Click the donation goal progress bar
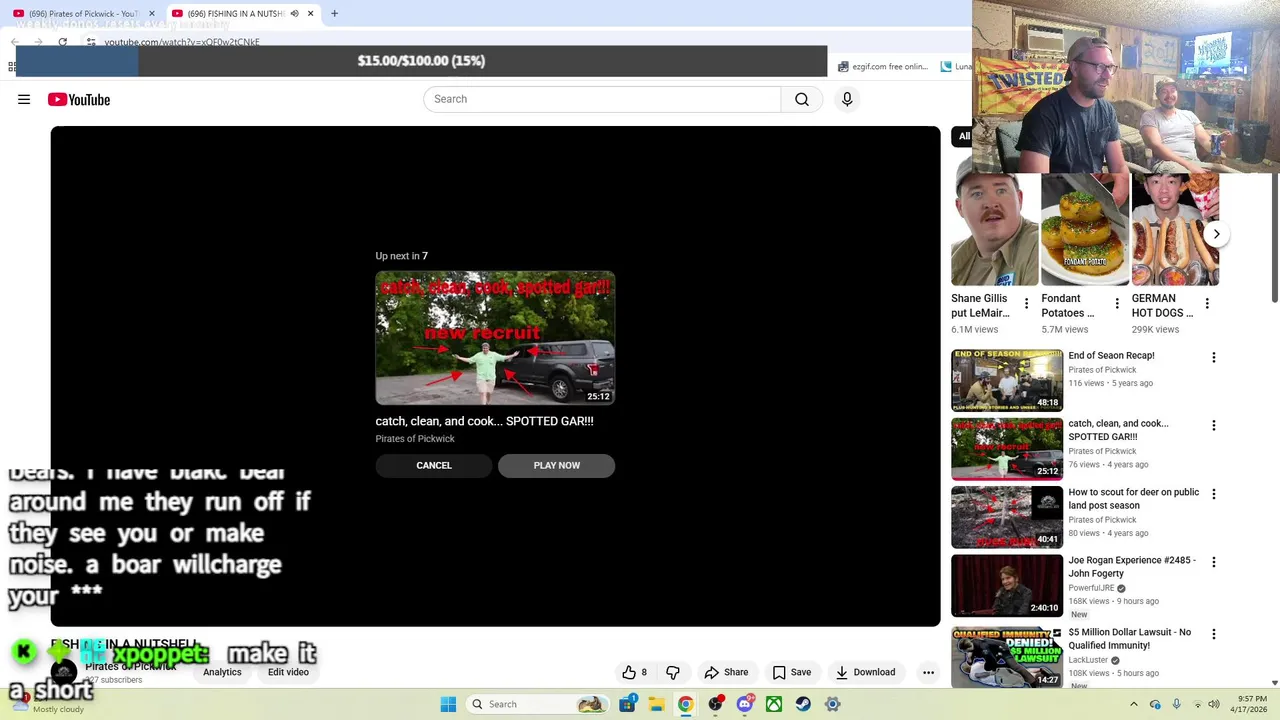 421,61
